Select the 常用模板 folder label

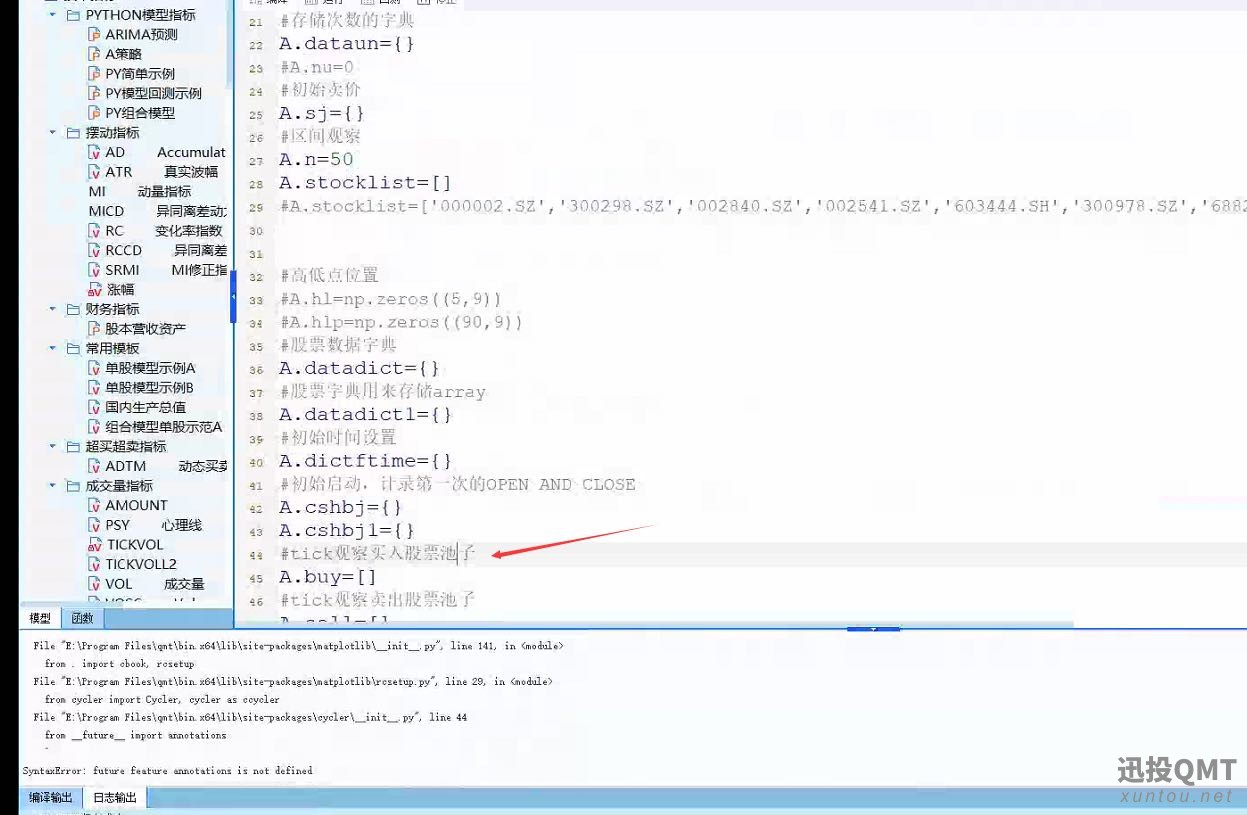(x=112, y=348)
